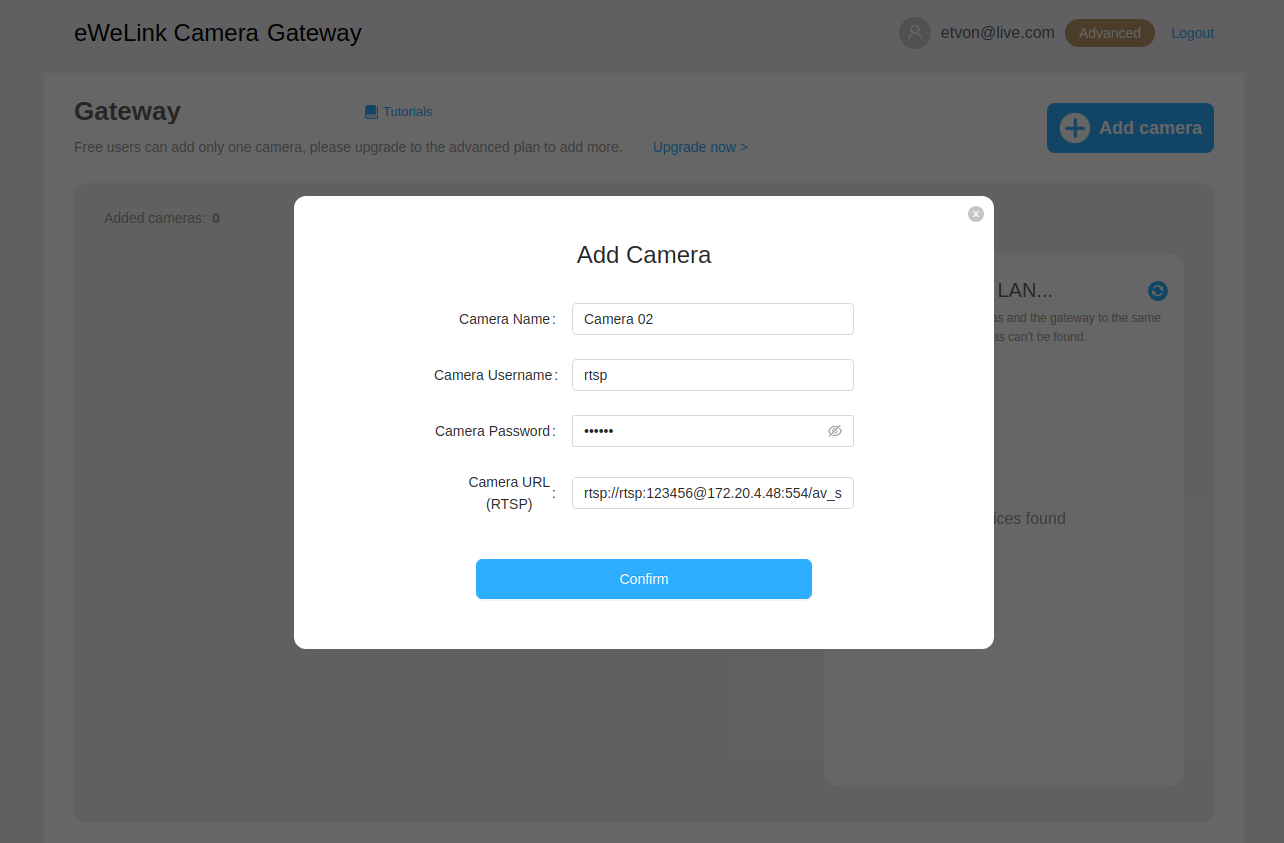
Task: Open the Upgrade now link
Action: coord(700,147)
